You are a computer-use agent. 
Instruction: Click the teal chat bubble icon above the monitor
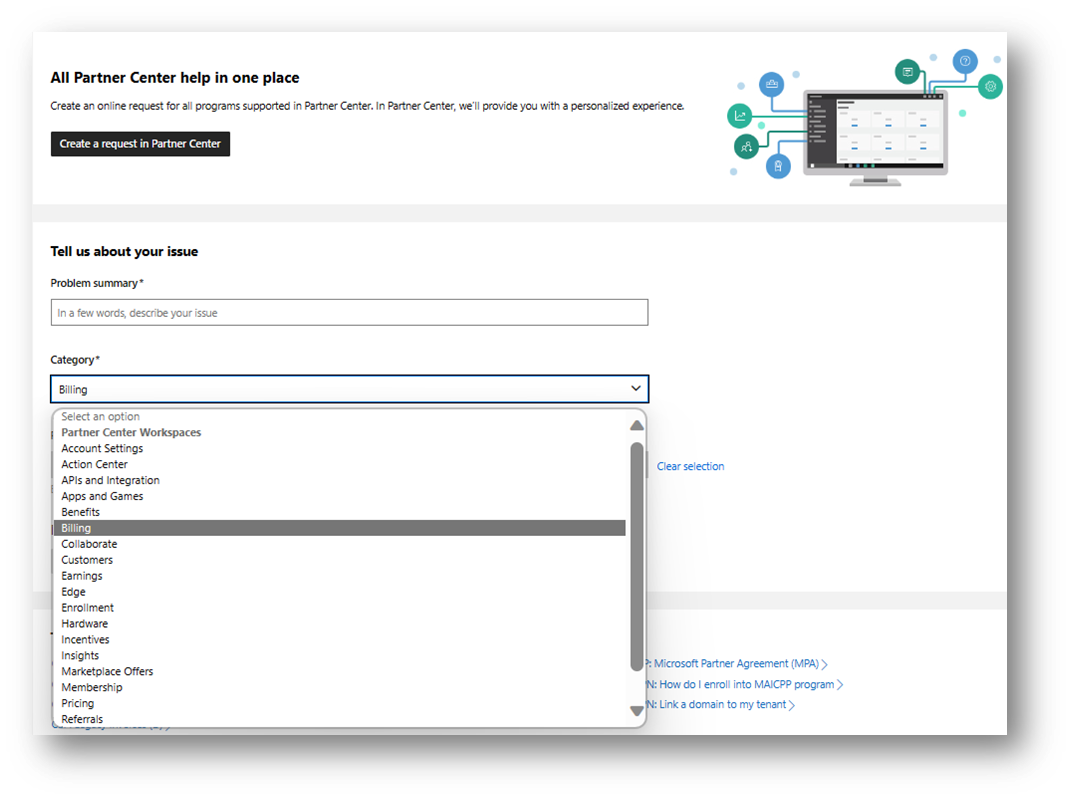pos(907,72)
